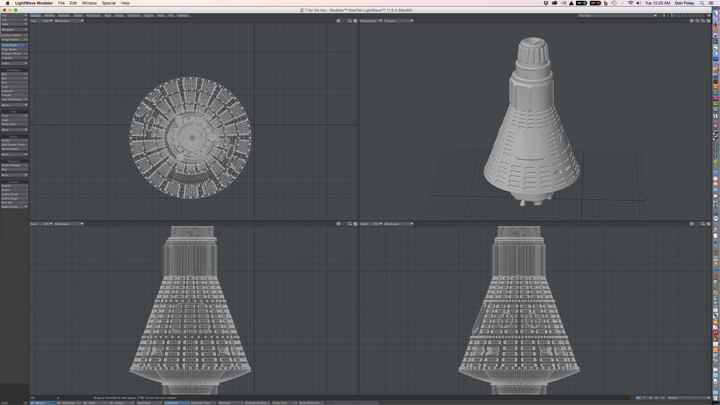Click the Wi-Fi icon in the menu bar
Viewport: 720px width, 405px height.
(x=630, y=3)
